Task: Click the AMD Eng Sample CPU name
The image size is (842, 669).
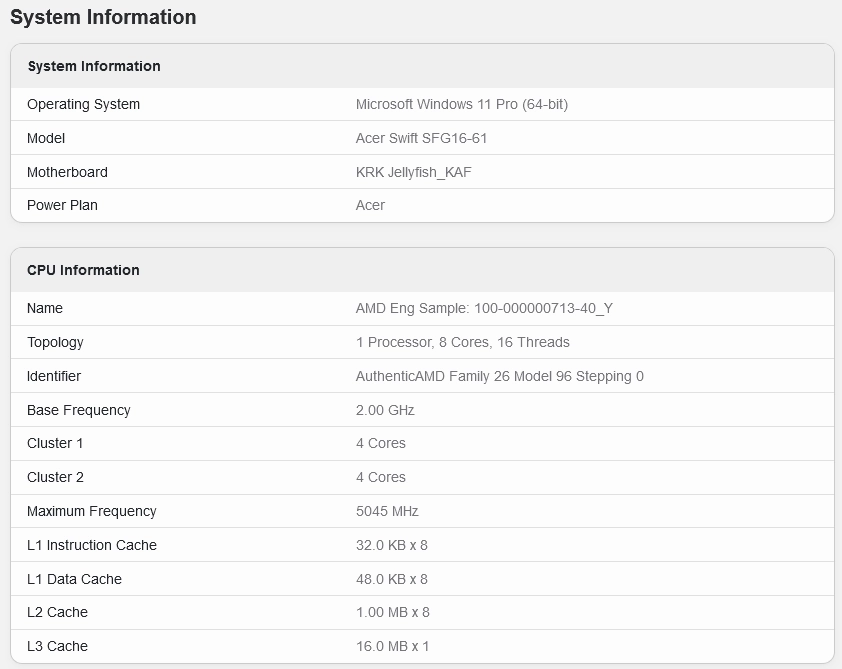Action: click(484, 308)
